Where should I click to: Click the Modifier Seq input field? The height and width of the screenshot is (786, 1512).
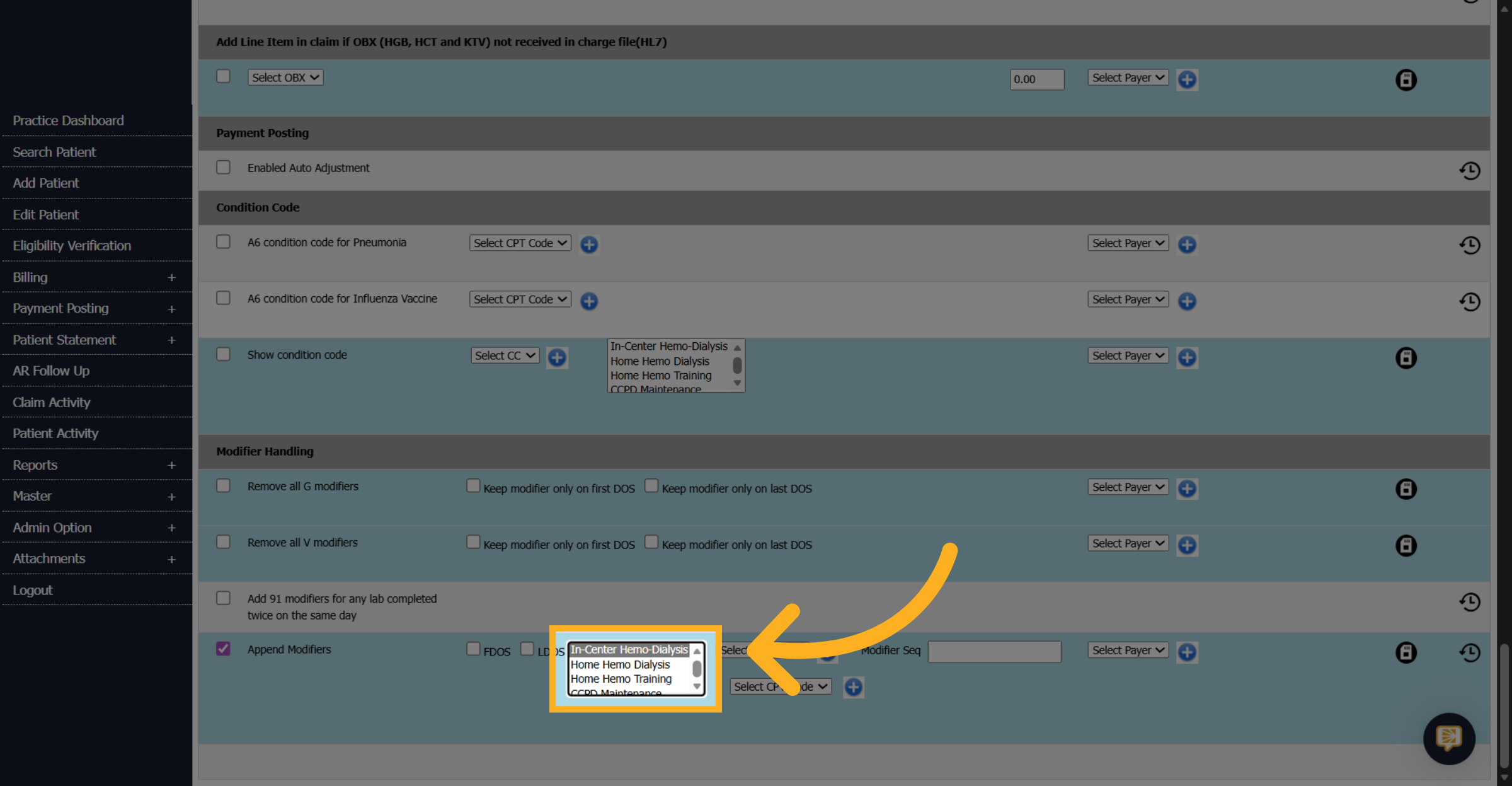(994, 651)
